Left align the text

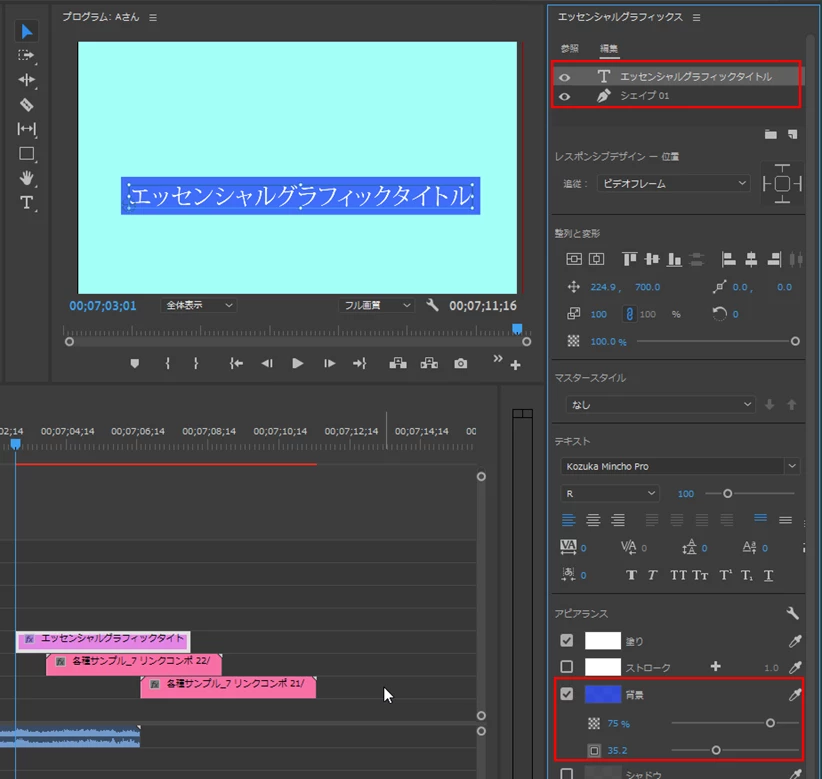[568, 520]
